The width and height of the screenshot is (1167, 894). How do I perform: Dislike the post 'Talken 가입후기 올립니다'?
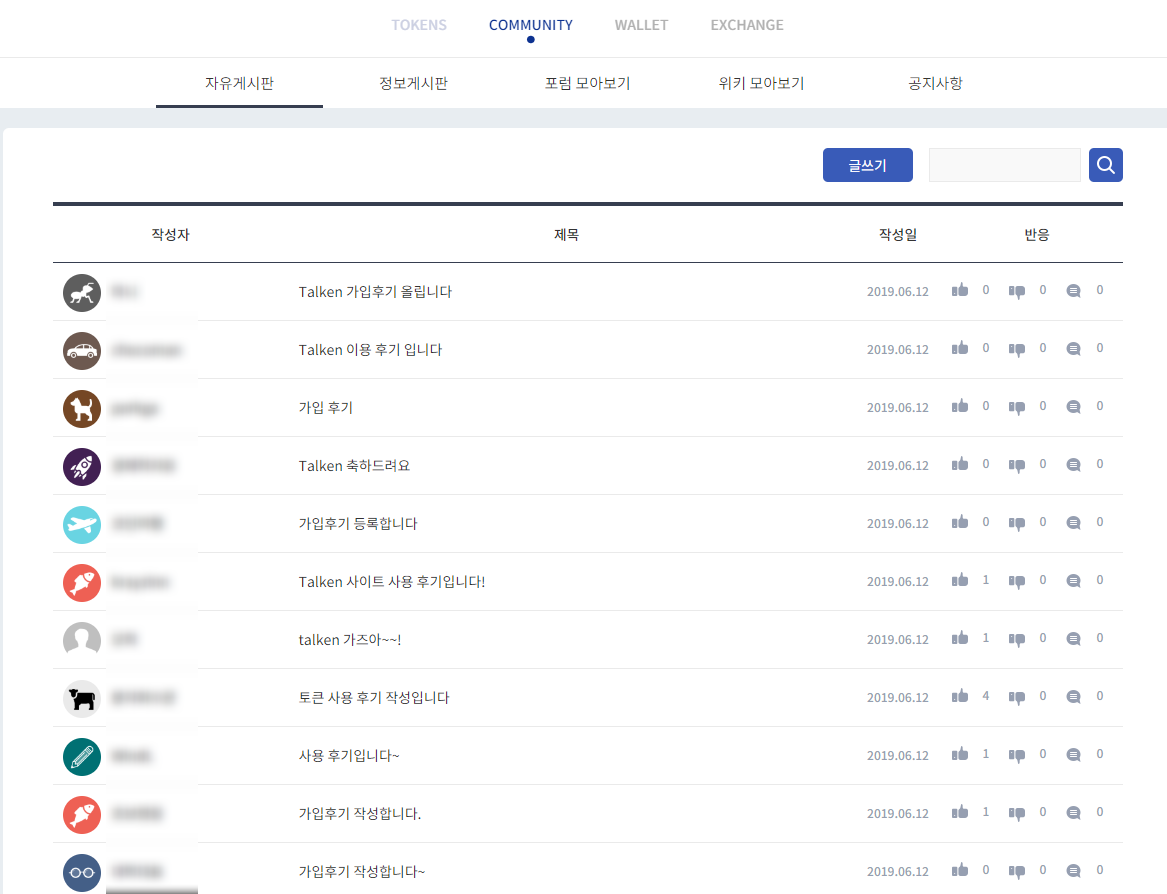(1017, 292)
